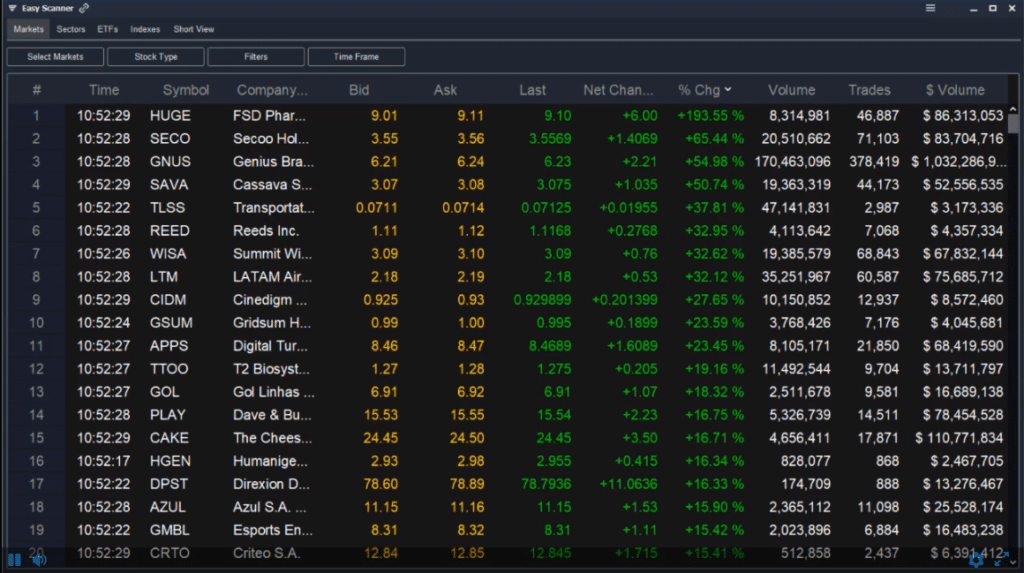Select the DPST symbol
Screen dimensions: 1024x573
[168, 484]
